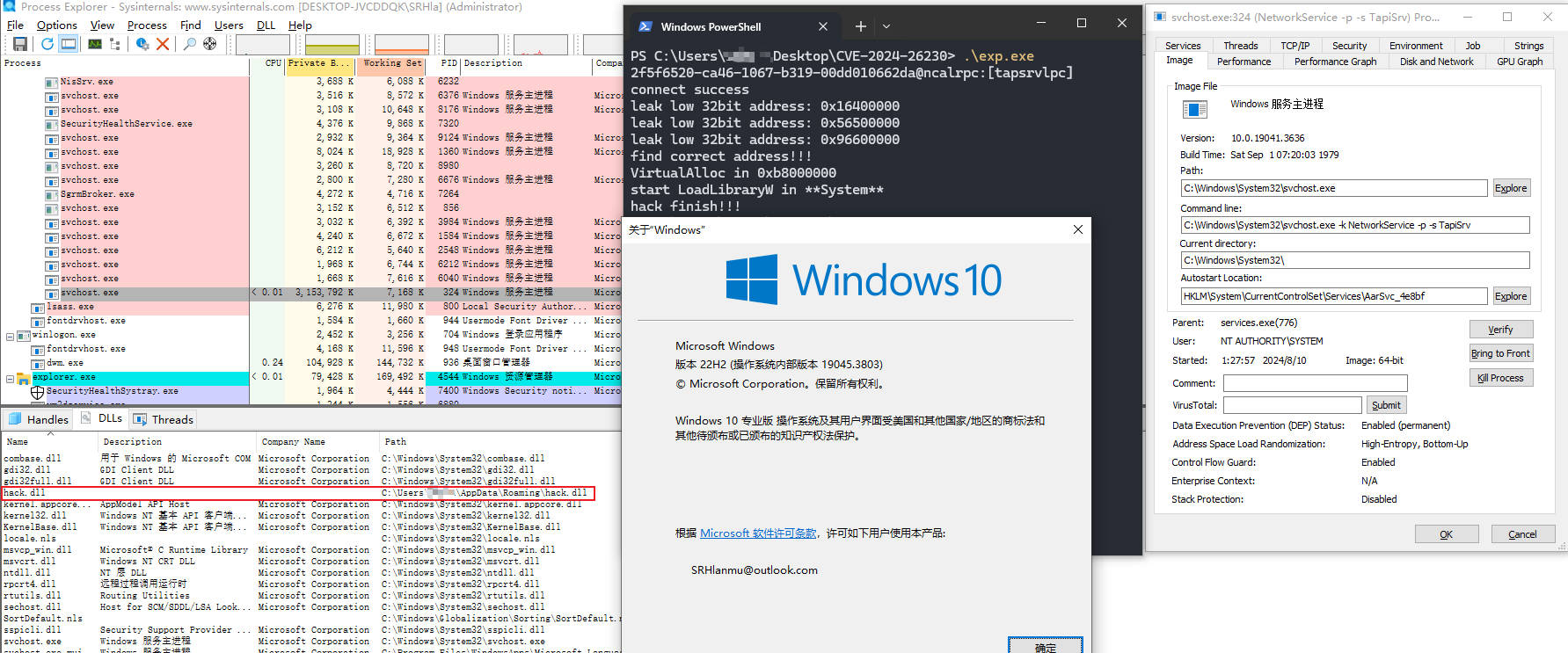
Task: Click the Refresh Now toolbar icon
Action: coord(47,44)
